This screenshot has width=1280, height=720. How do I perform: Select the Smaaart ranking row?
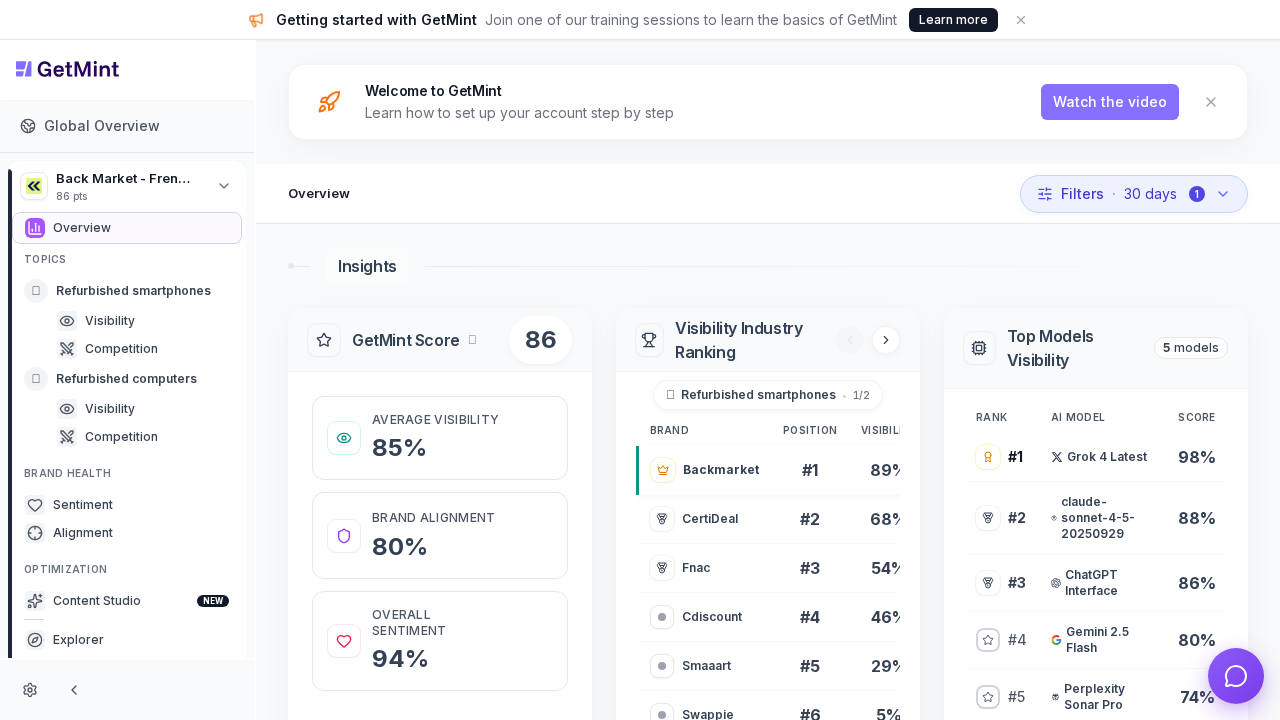(x=769, y=666)
